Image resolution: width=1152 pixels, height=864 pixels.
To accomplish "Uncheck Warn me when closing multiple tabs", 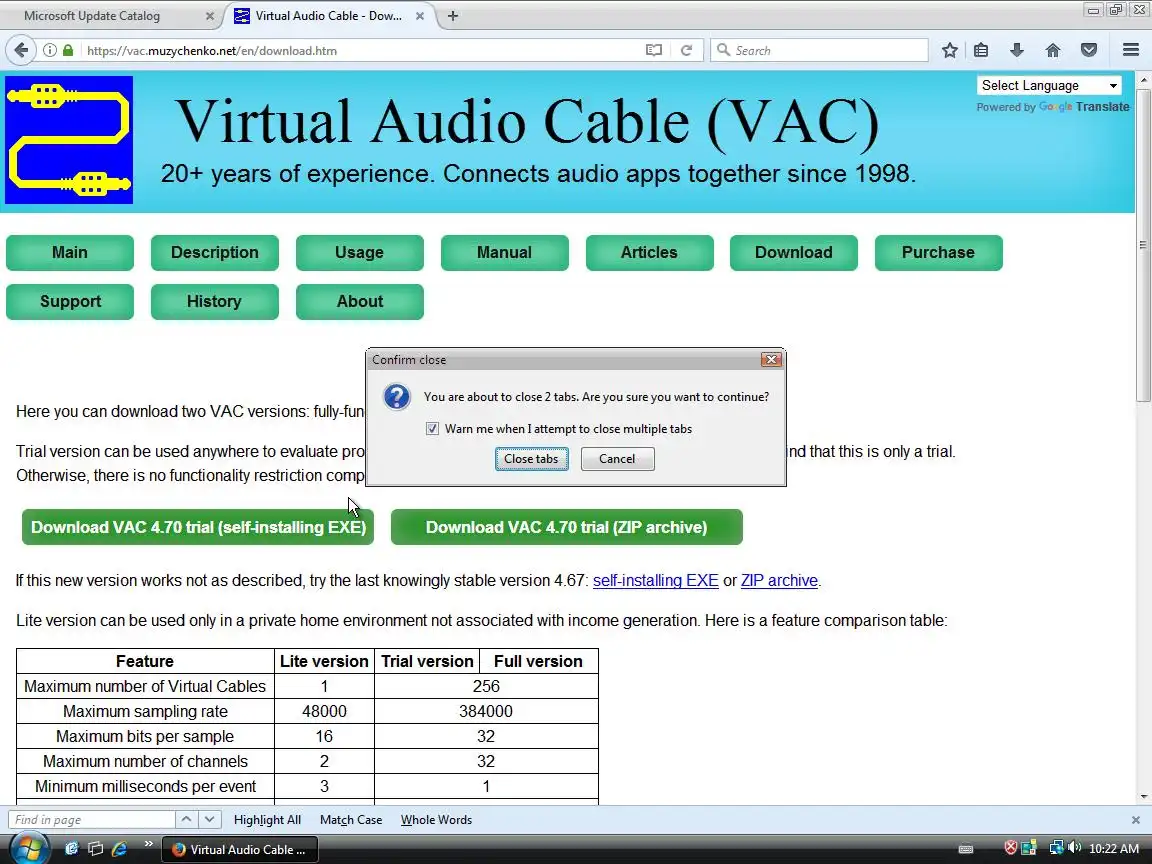I will click(x=432, y=428).
